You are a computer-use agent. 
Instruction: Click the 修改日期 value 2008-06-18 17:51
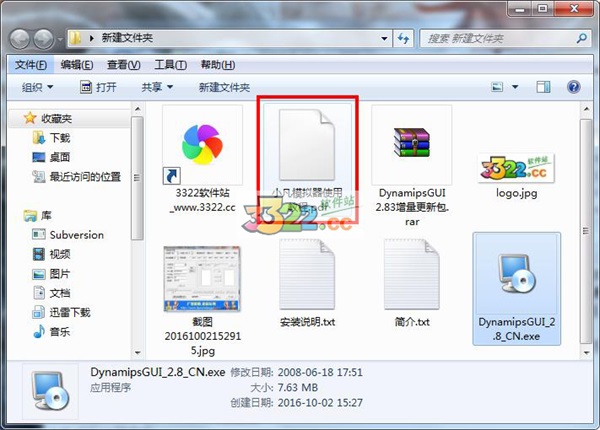pos(320,372)
